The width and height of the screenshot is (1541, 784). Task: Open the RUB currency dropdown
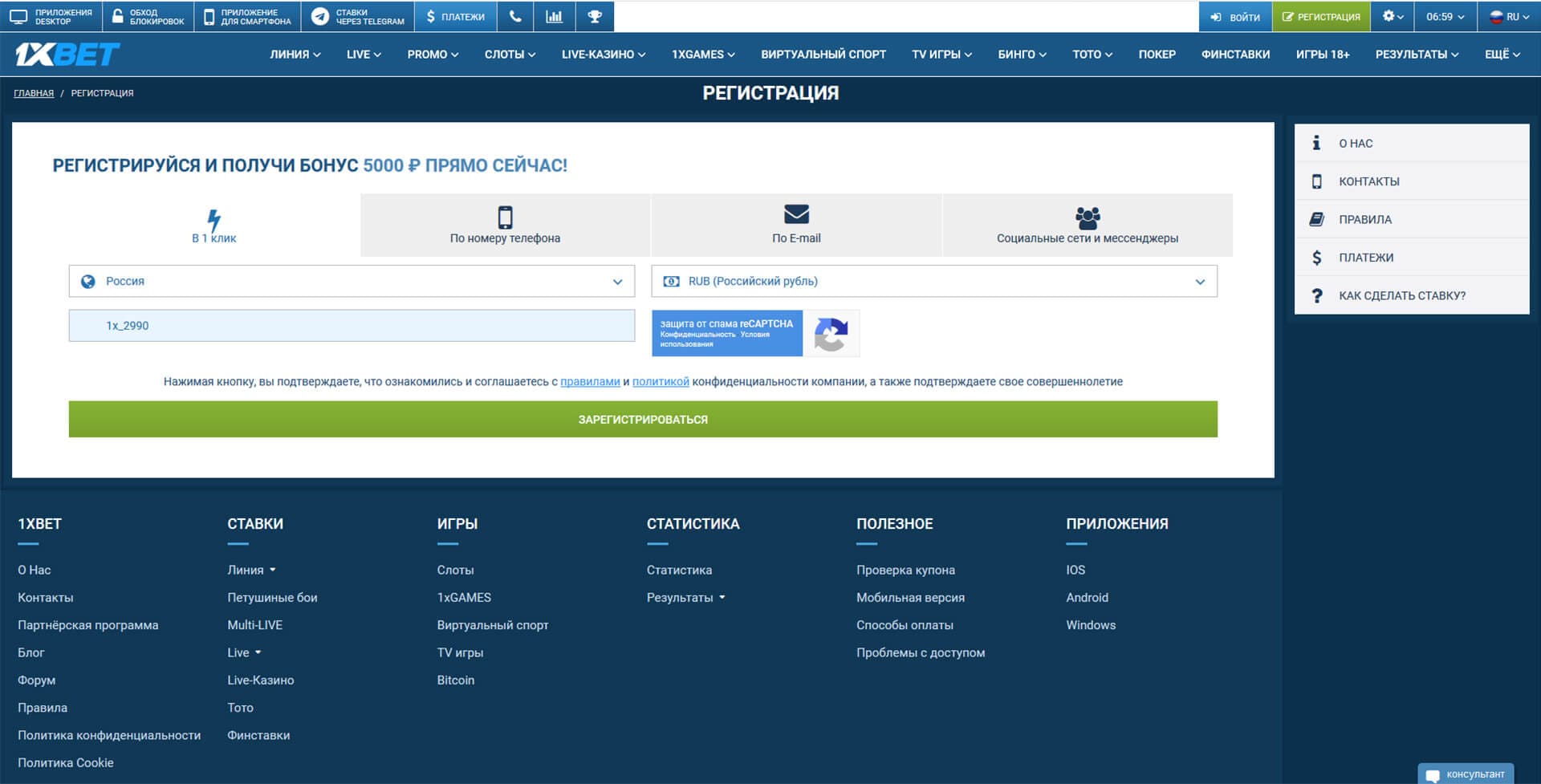934,282
